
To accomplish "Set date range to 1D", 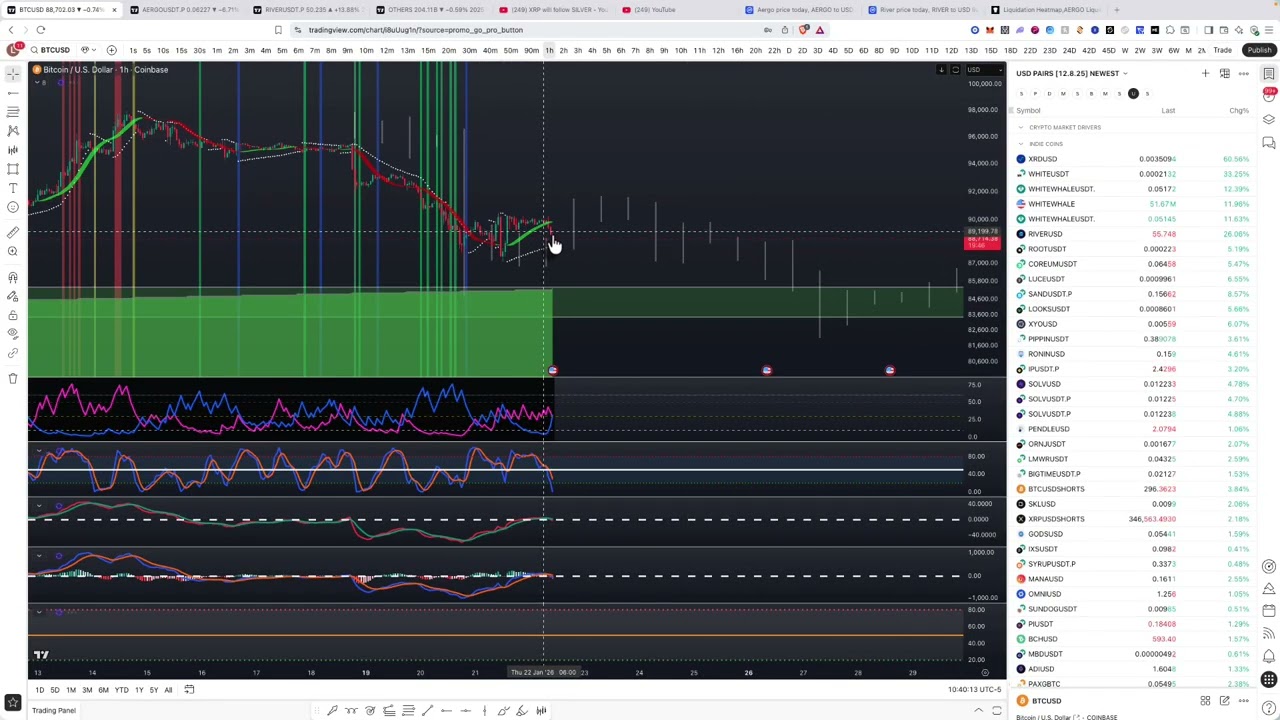I will click(x=39, y=690).
